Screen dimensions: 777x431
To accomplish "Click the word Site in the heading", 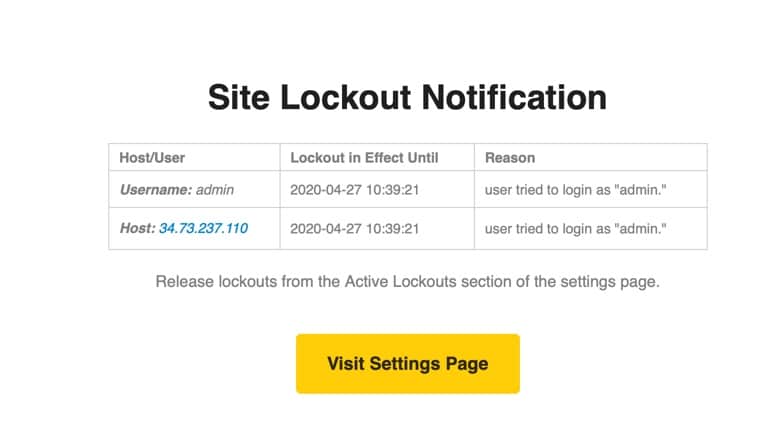I will pyautogui.click(x=238, y=97).
